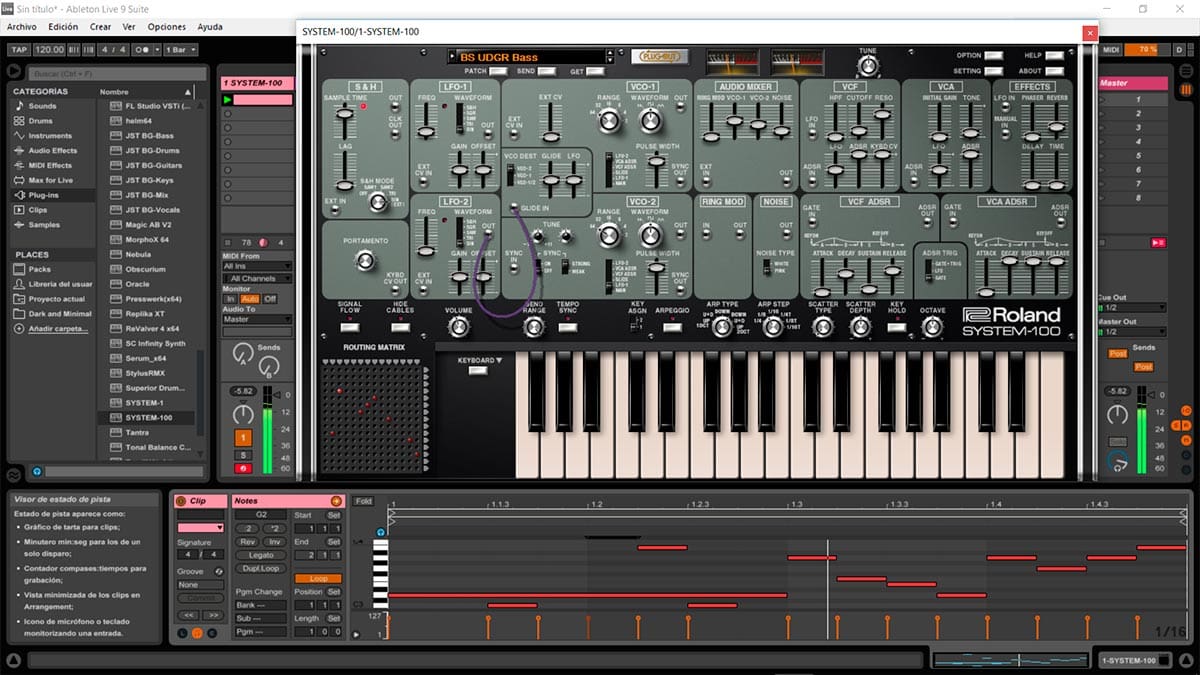Open Max for Live category
Viewport: 1200px width, 675px height.
[50, 181]
